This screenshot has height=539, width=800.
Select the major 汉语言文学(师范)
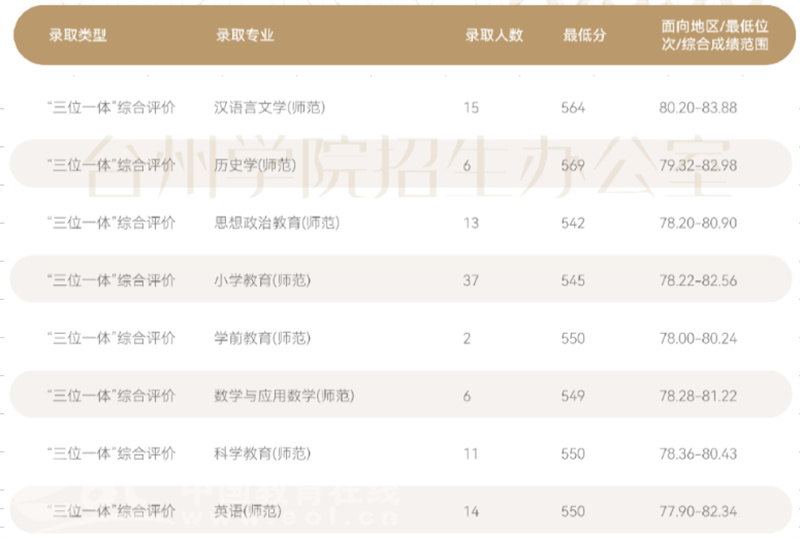click(x=269, y=108)
